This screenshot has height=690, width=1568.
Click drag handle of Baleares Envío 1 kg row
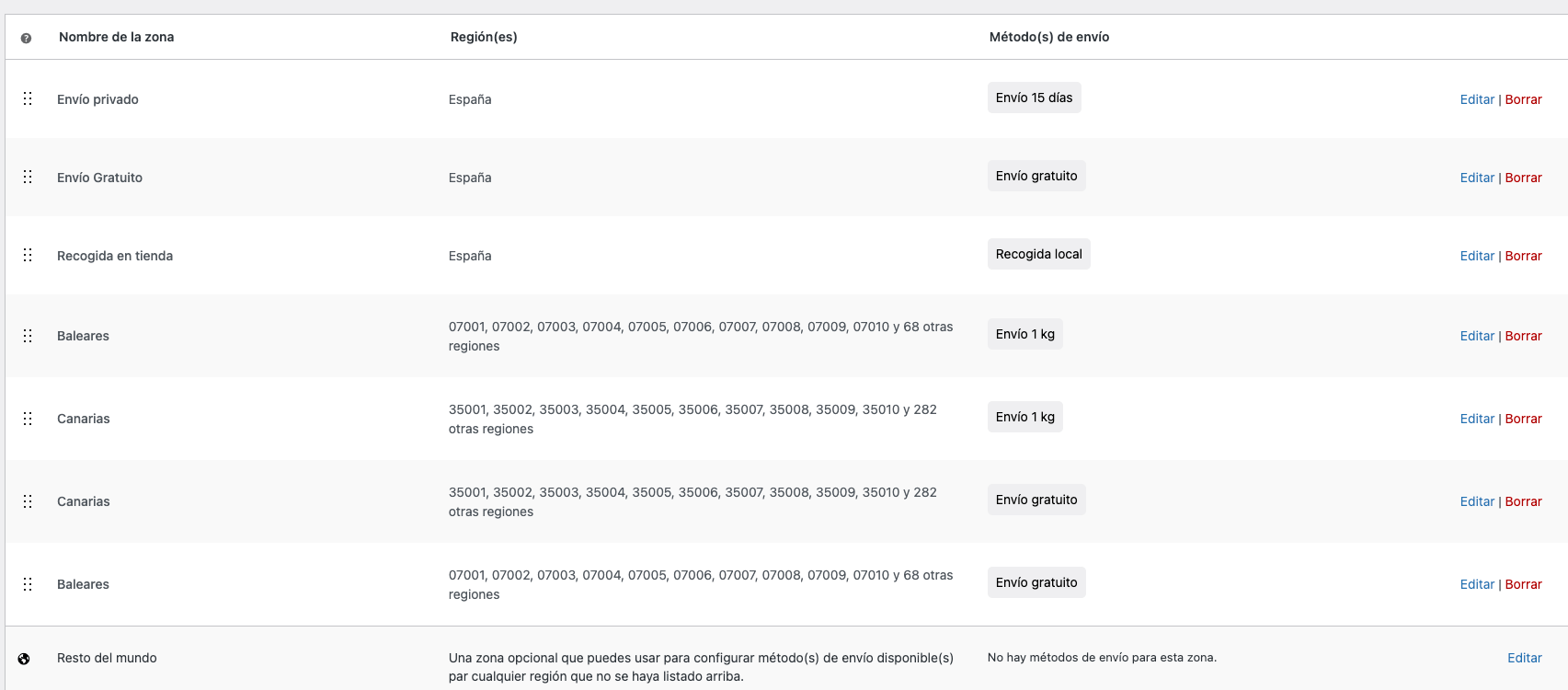point(28,336)
